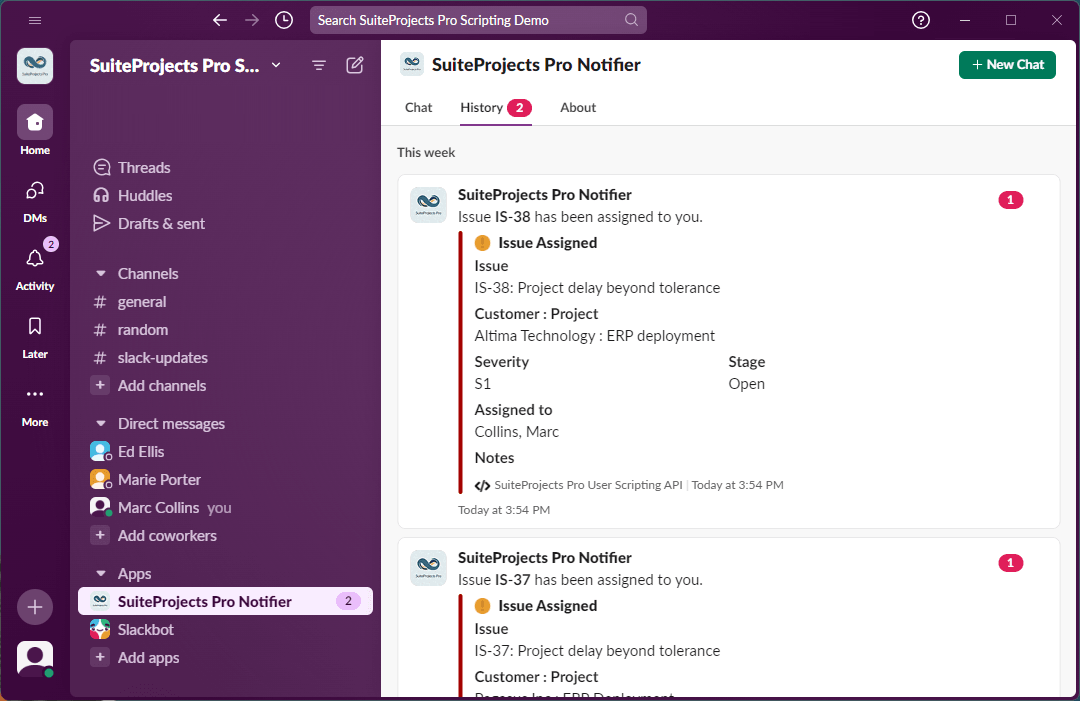Open user profile avatar at bottom left

tap(35, 658)
